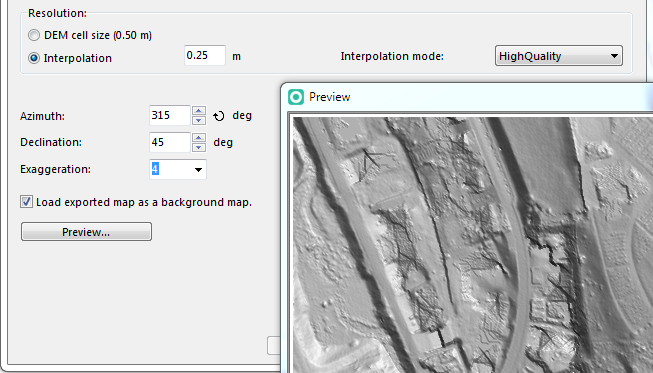Increase Declination with the up arrow
Screen dimensions: 653x373
pos(199,137)
